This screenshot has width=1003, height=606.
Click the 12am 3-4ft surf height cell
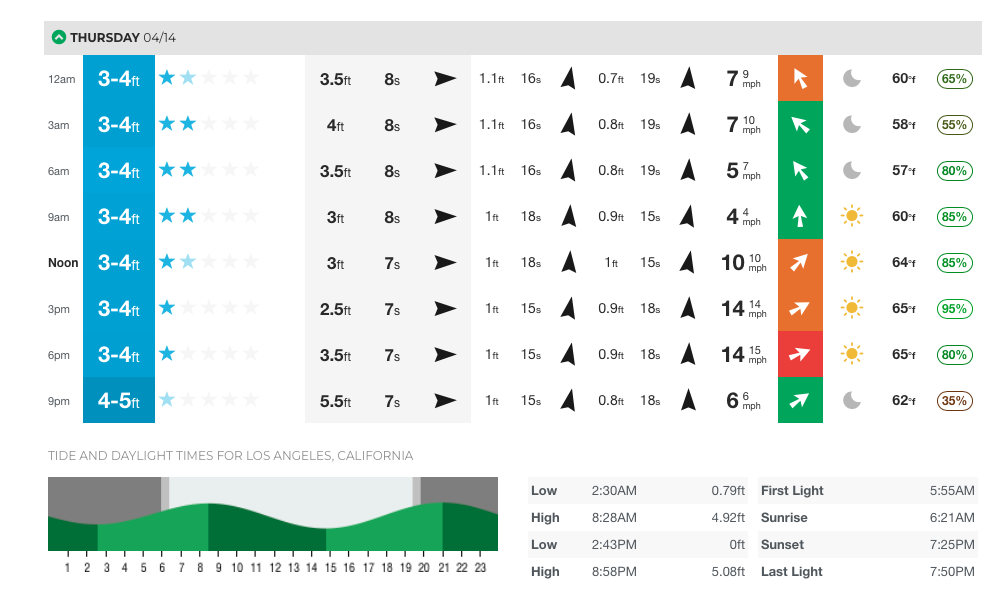pos(119,78)
